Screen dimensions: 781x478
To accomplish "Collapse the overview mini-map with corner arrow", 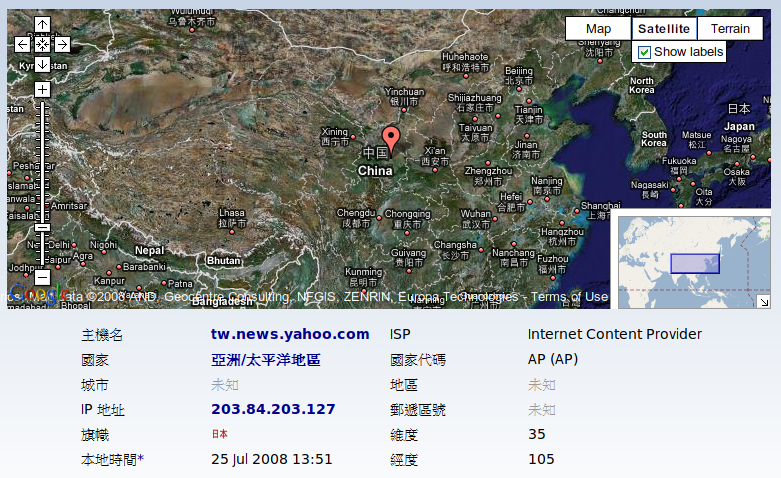I will tap(764, 301).
